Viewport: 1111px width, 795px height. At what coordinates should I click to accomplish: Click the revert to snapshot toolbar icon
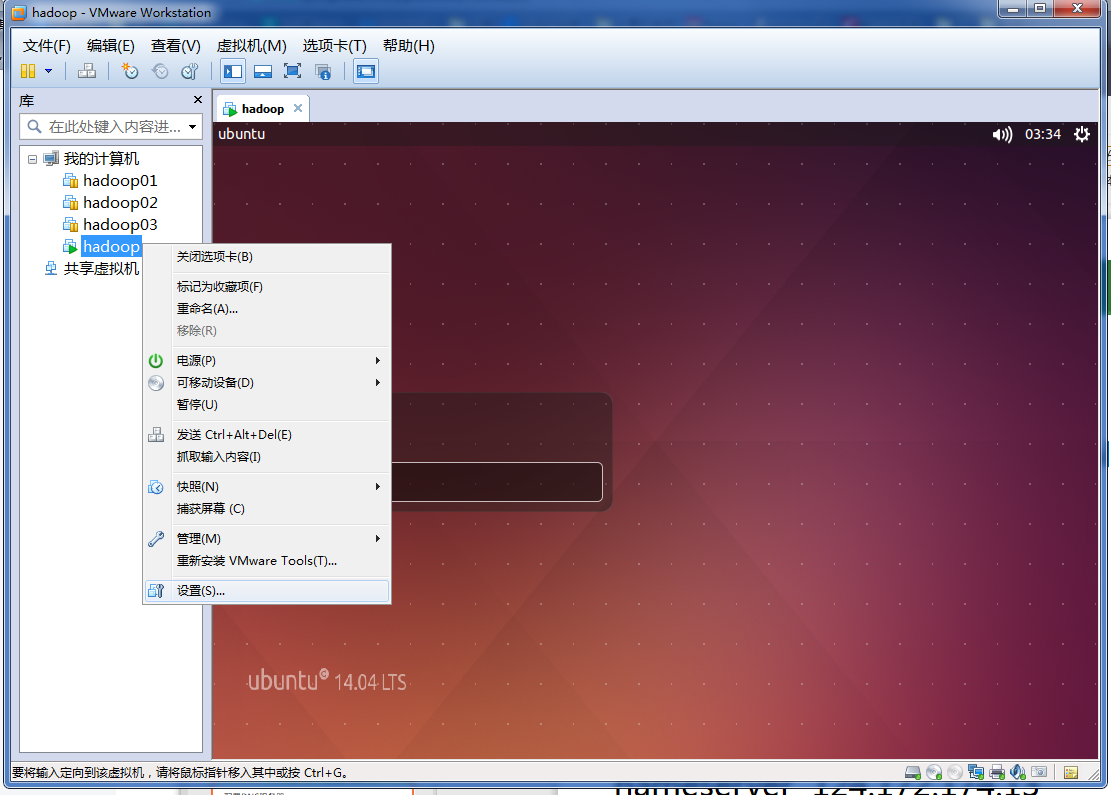coord(160,71)
